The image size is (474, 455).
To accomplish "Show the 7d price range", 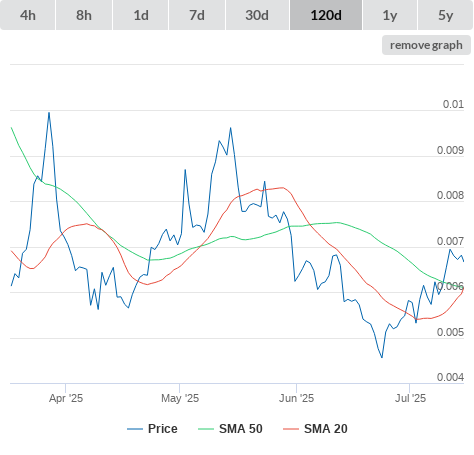I will pos(197,15).
